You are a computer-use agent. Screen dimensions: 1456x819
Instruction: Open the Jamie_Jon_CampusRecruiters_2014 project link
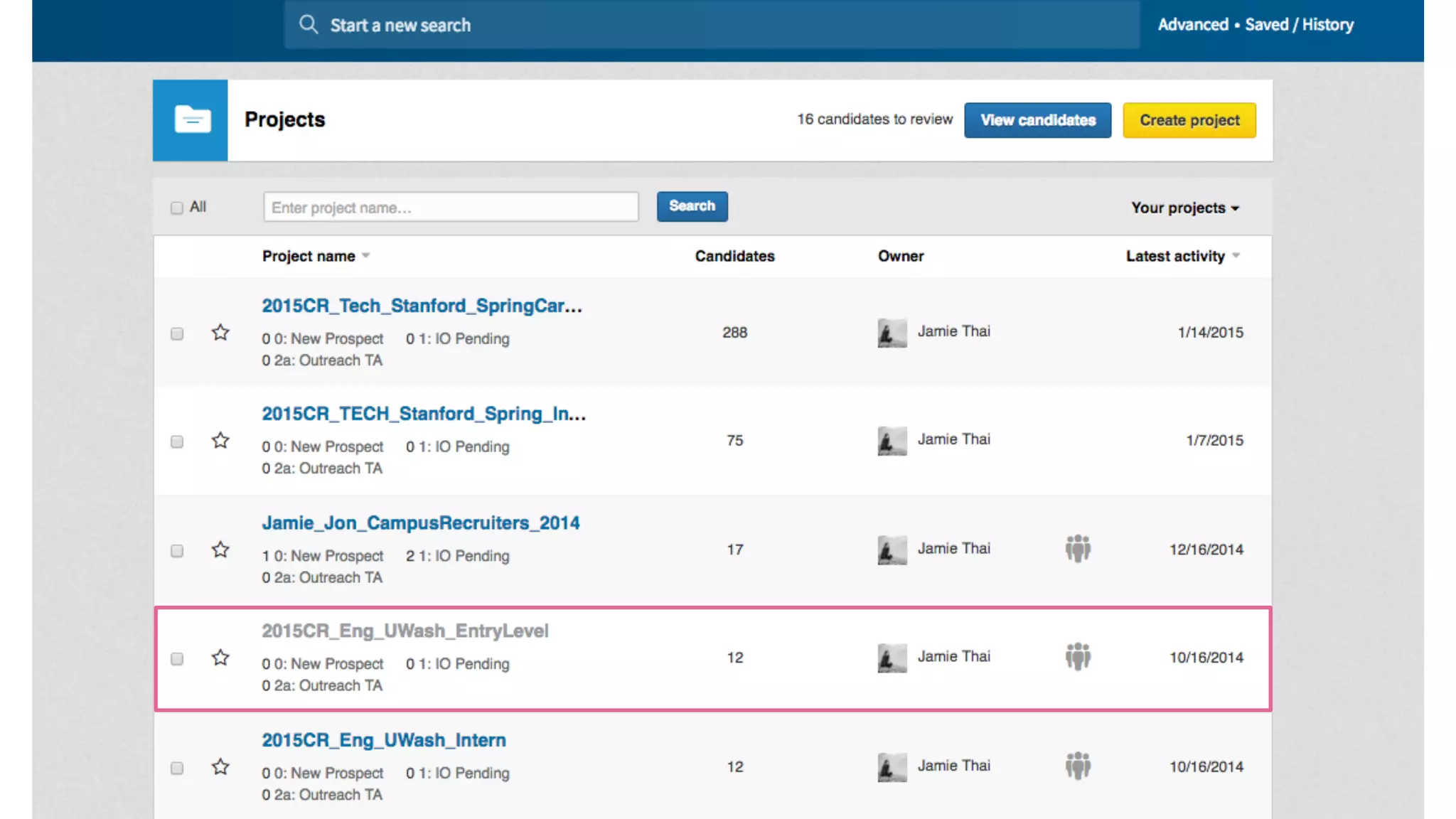click(420, 523)
